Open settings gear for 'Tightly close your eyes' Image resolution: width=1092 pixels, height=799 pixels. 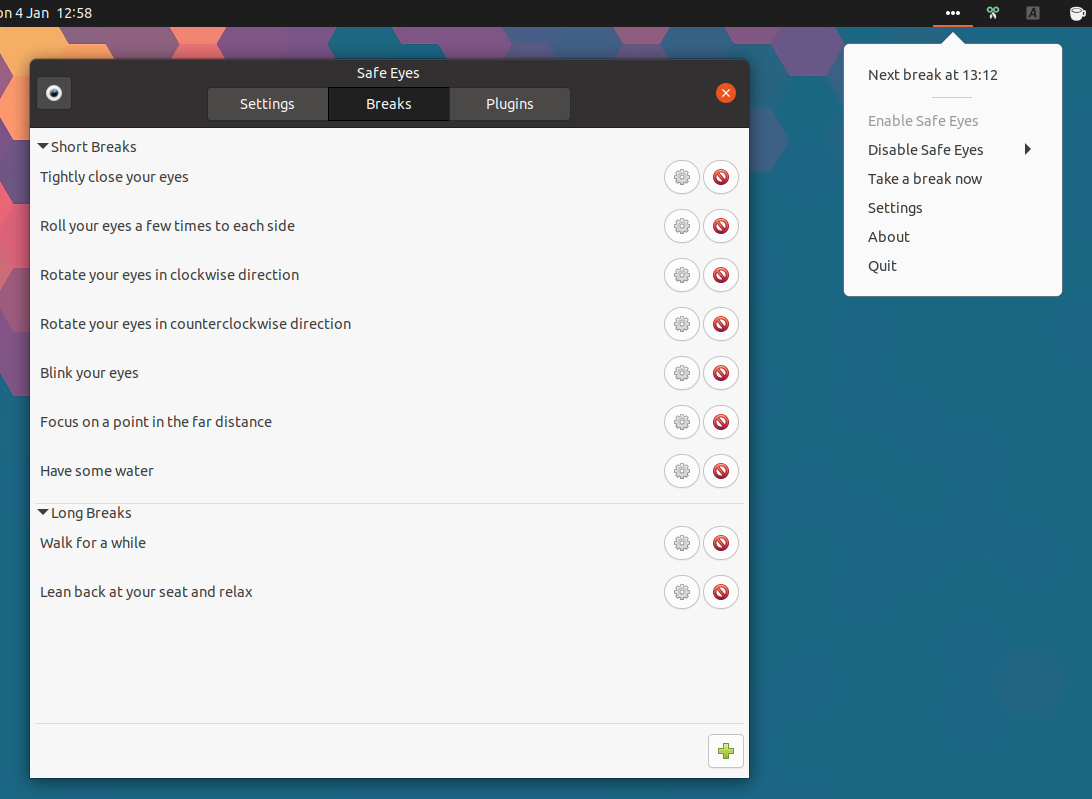682,177
